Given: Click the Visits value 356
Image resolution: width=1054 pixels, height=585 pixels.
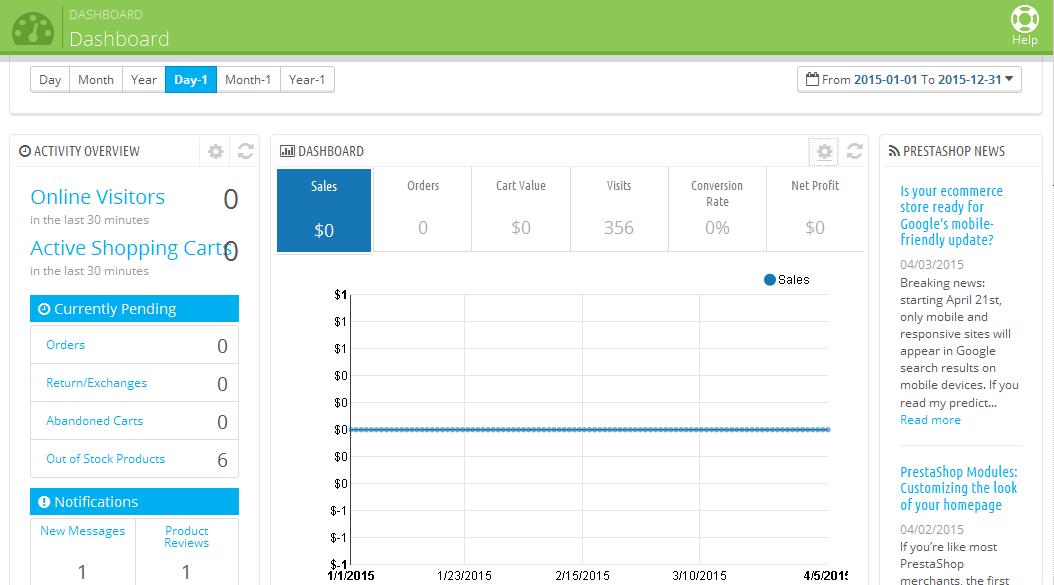Looking at the screenshot, I should click(x=618, y=228).
